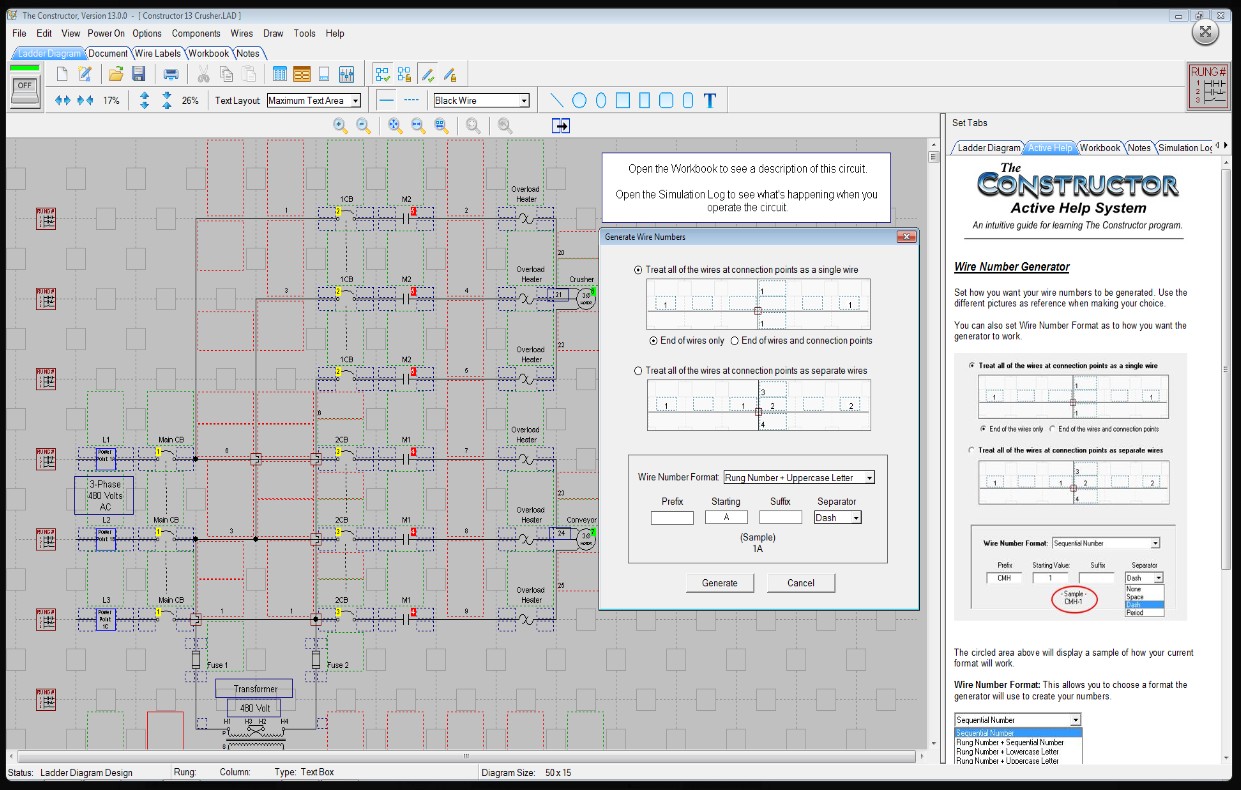Switch to the Document tab
The height and width of the screenshot is (790, 1241).
point(108,53)
